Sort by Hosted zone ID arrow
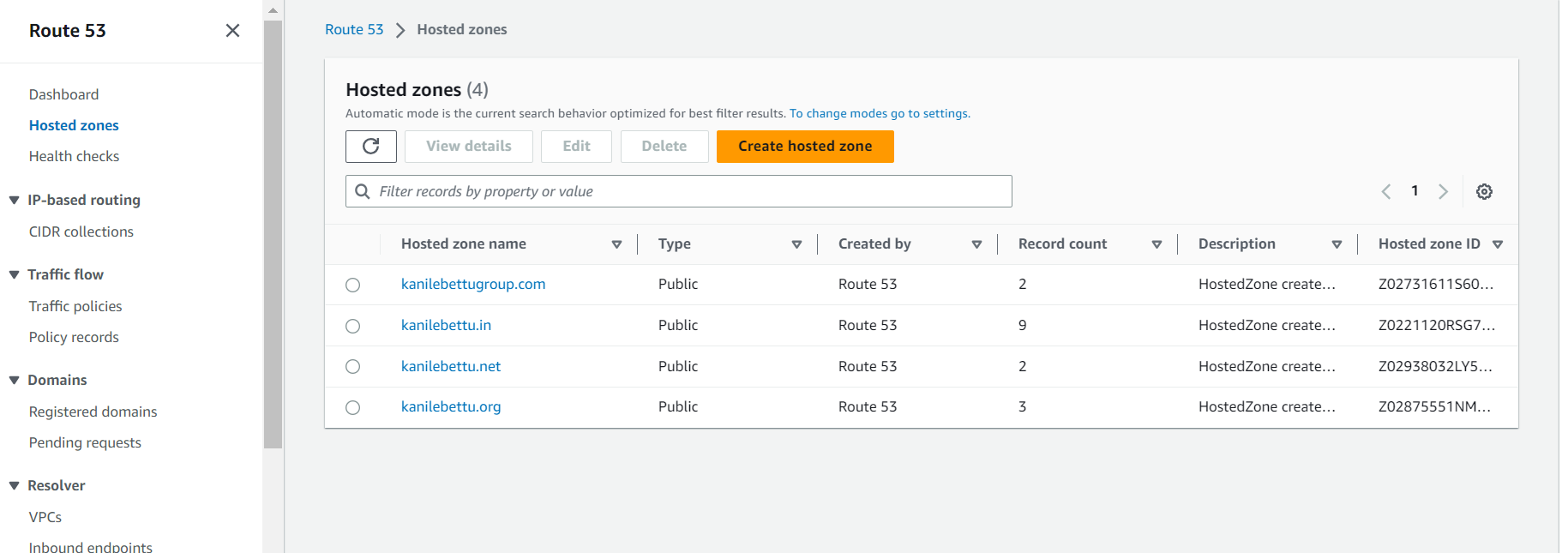 [1498, 244]
